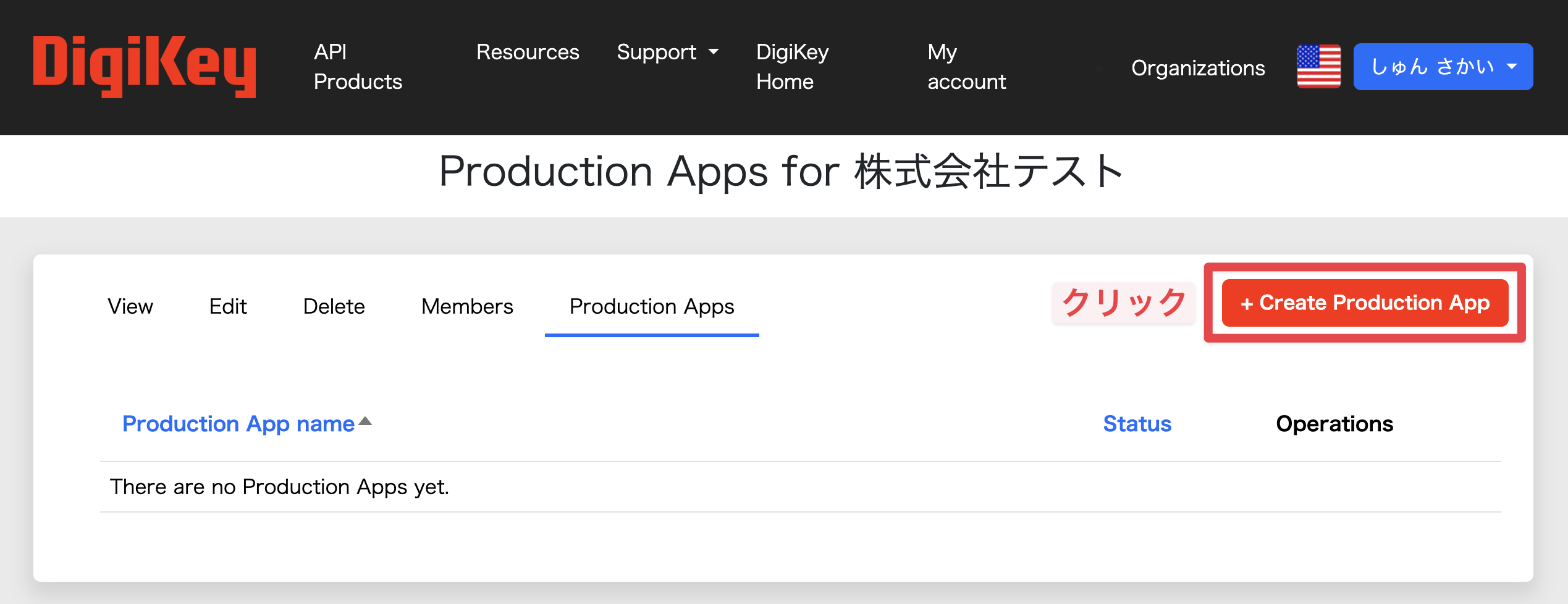Click the DigiKey logo
The image size is (1568, 604).
point(144,67)
